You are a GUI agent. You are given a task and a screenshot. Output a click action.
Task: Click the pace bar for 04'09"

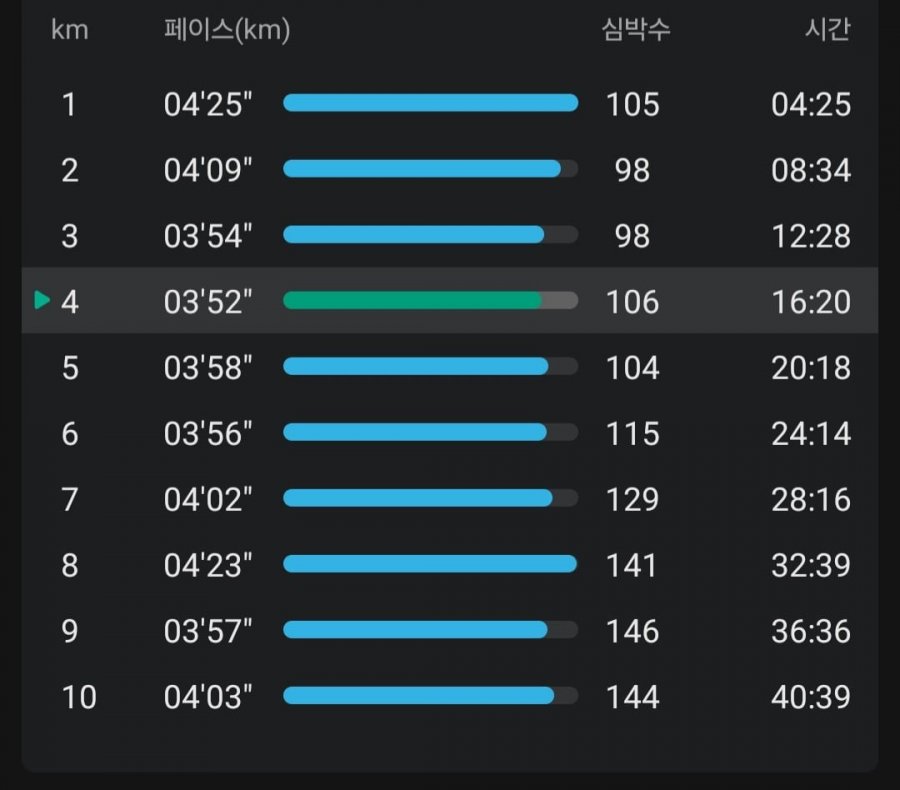click(x=430, y=169)
